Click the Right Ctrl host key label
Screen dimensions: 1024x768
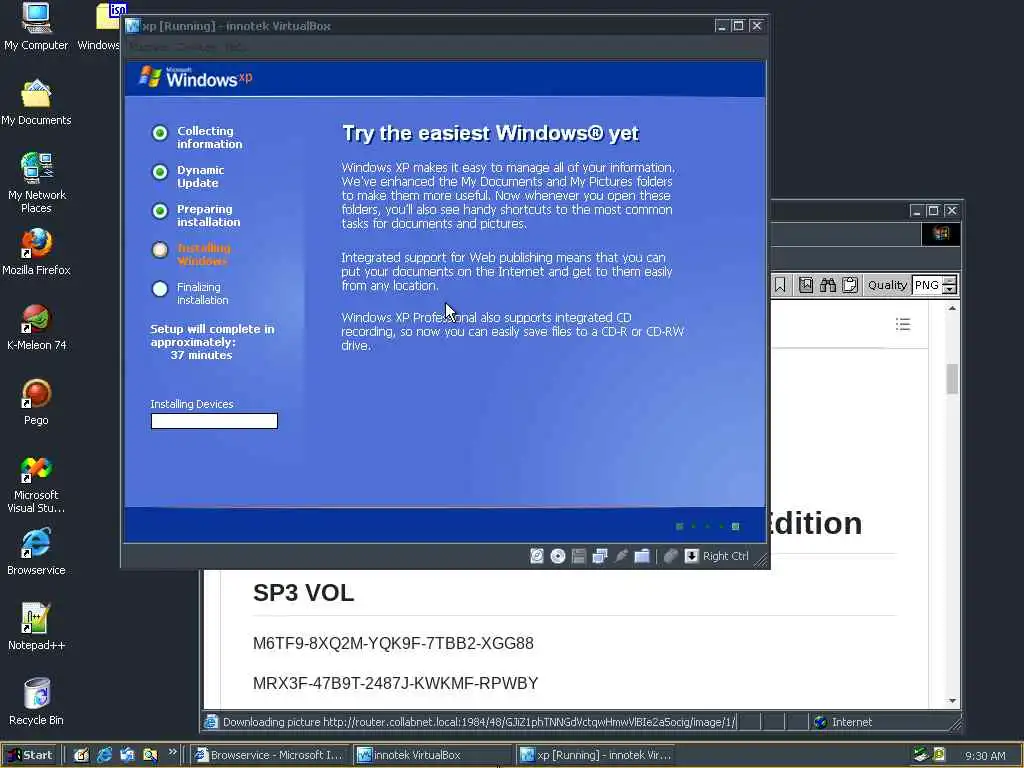[726, 556]
